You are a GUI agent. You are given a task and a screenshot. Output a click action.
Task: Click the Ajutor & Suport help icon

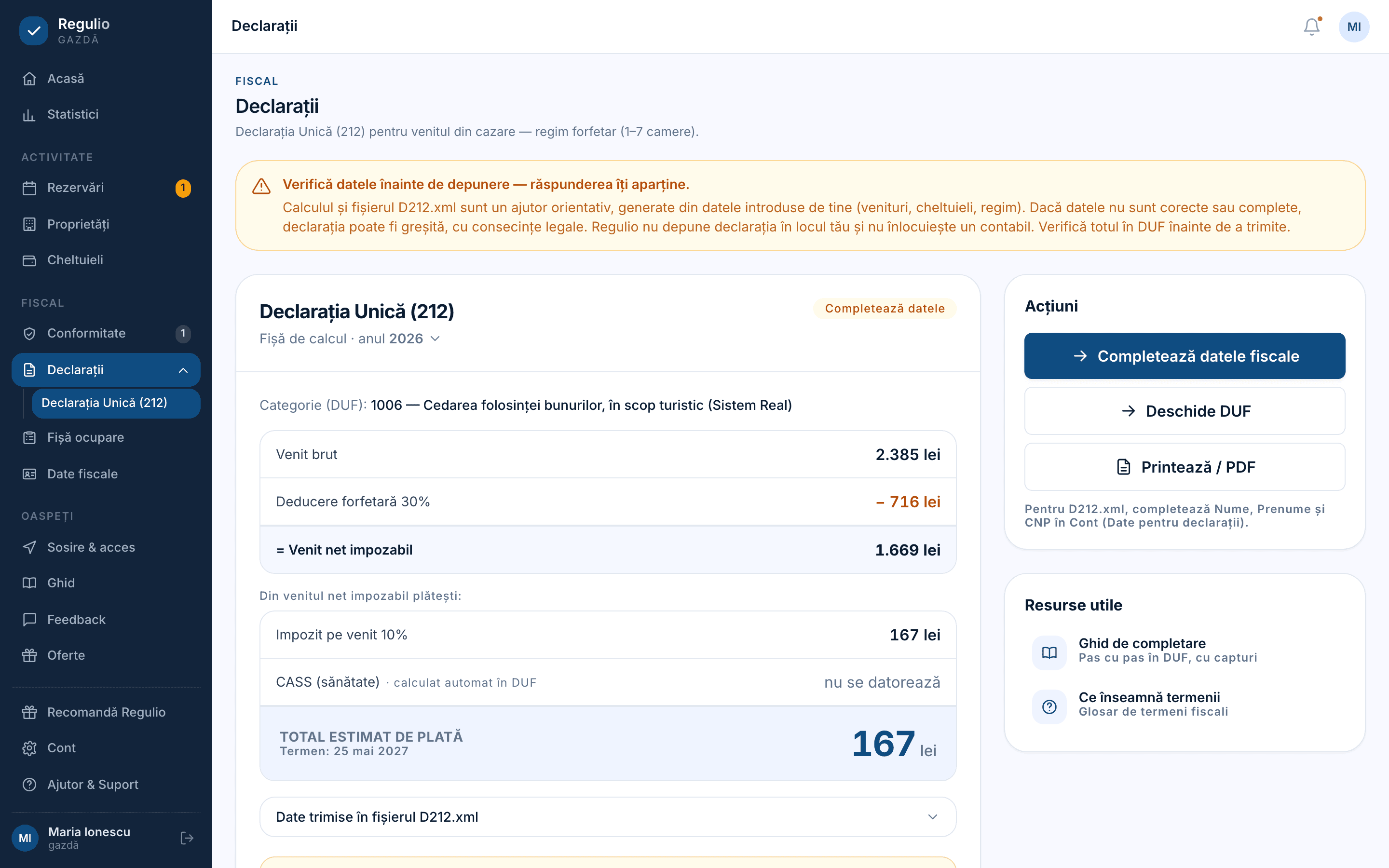coord(29,785)
